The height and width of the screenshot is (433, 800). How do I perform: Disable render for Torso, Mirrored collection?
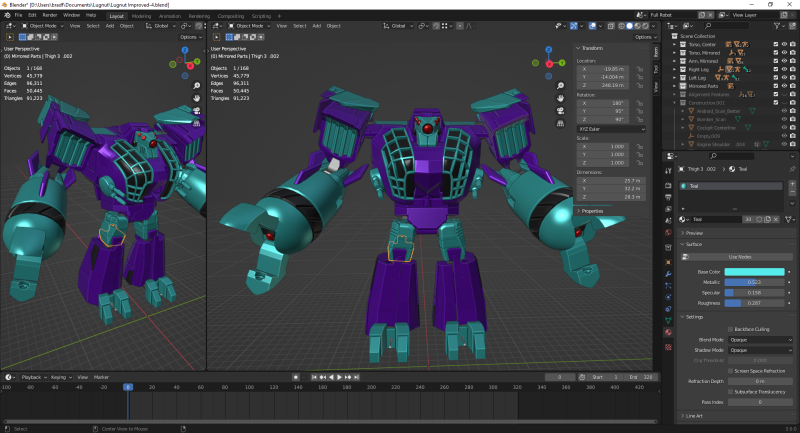[x=792, y=53]
